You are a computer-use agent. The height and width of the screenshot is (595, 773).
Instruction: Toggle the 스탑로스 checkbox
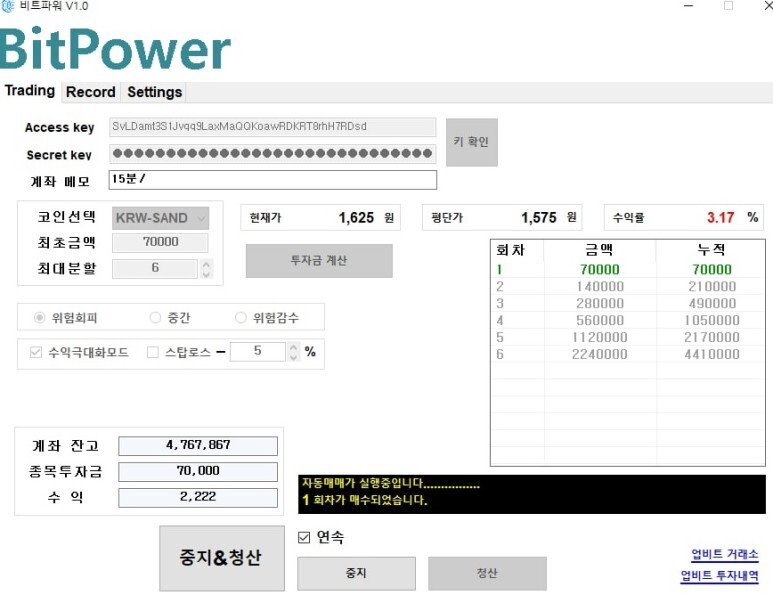[153, 352]
